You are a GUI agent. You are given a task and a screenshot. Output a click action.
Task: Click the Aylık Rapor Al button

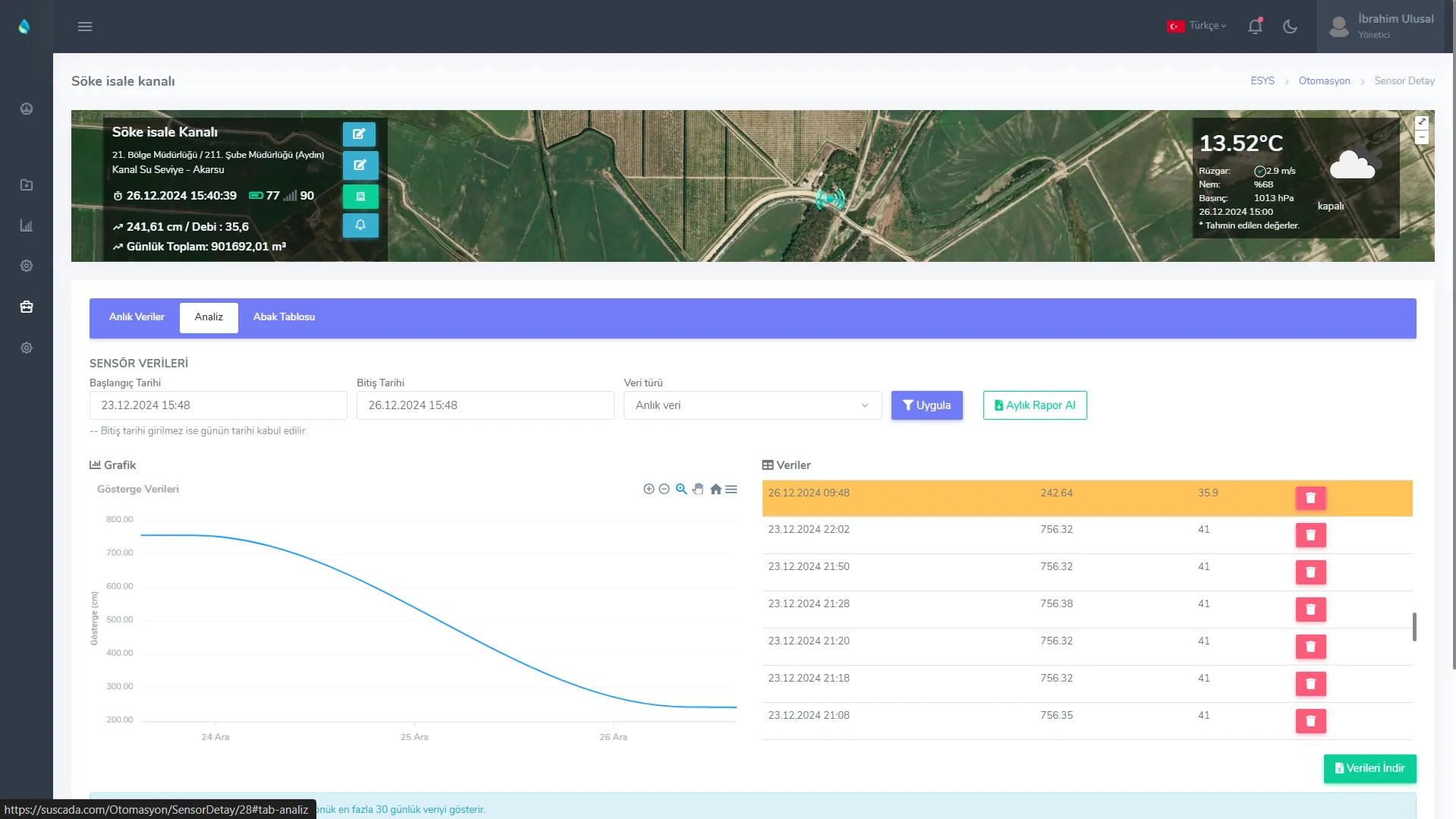point(1035,405)
